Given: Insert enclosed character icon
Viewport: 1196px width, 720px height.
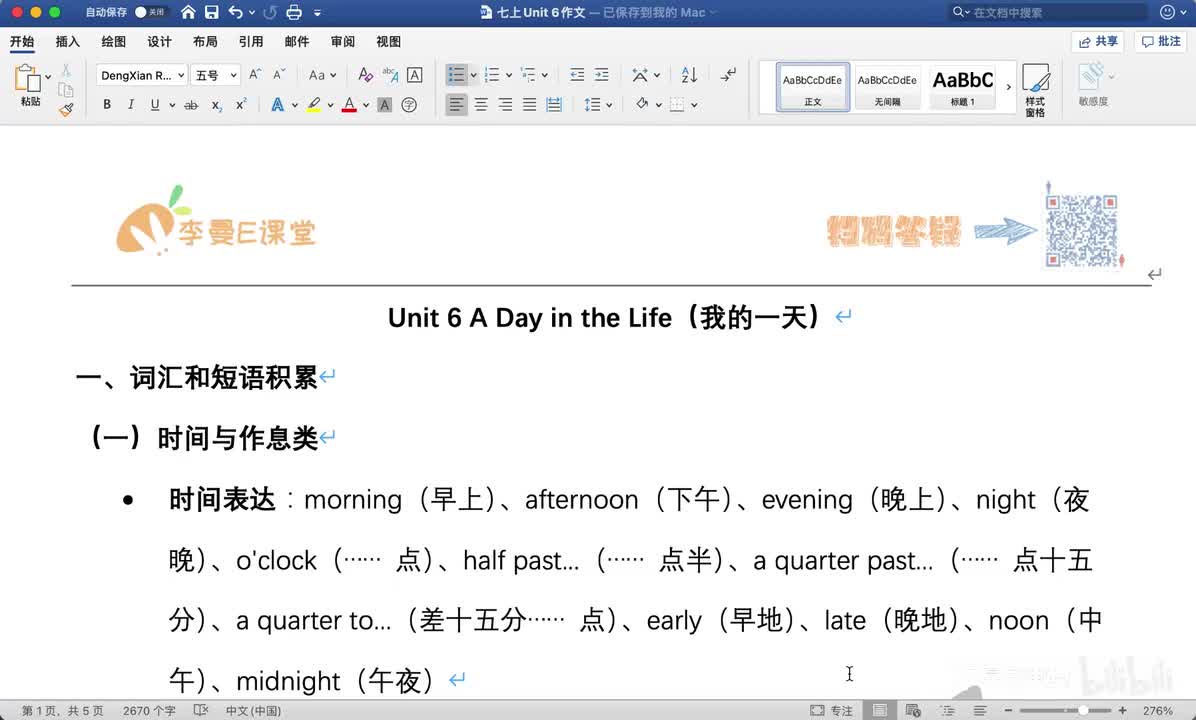Looking at the screenshot, I should point(409,104).
